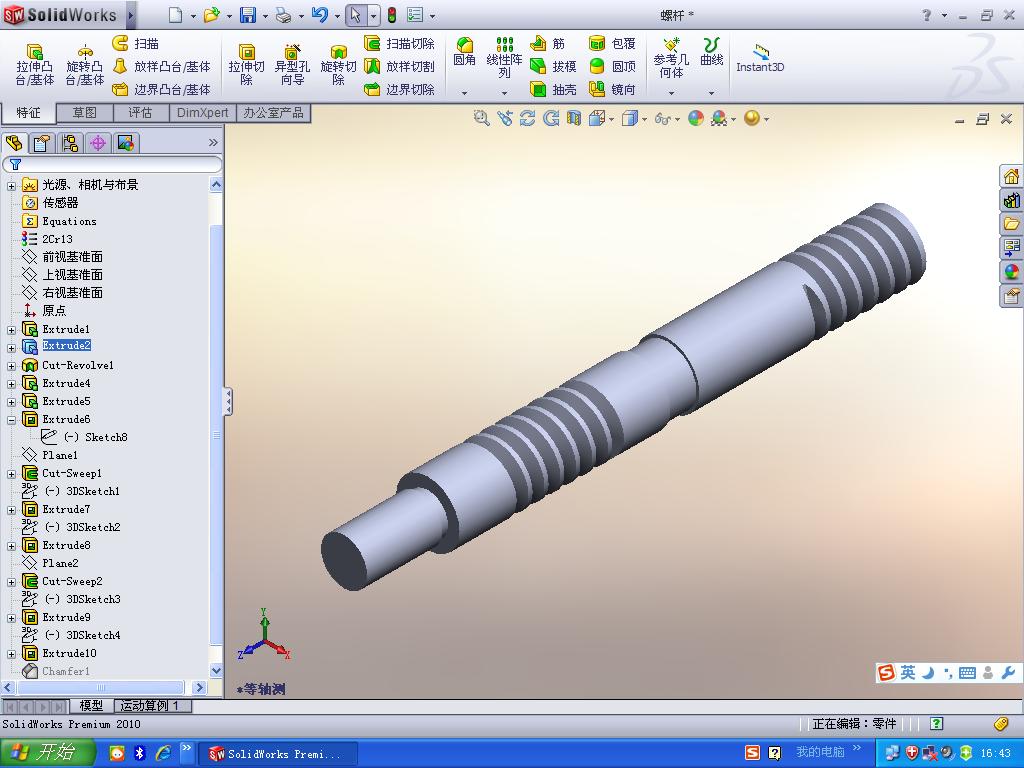Click the Extruded Cut (拉伸切除) tool

[246, 64]
